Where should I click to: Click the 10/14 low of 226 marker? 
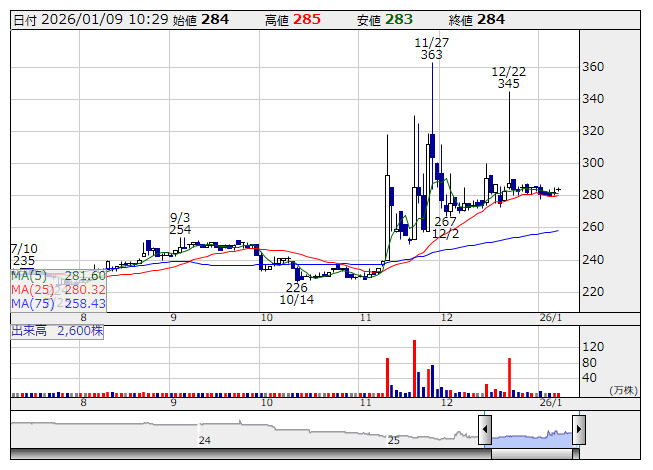[x=296, y=292]
